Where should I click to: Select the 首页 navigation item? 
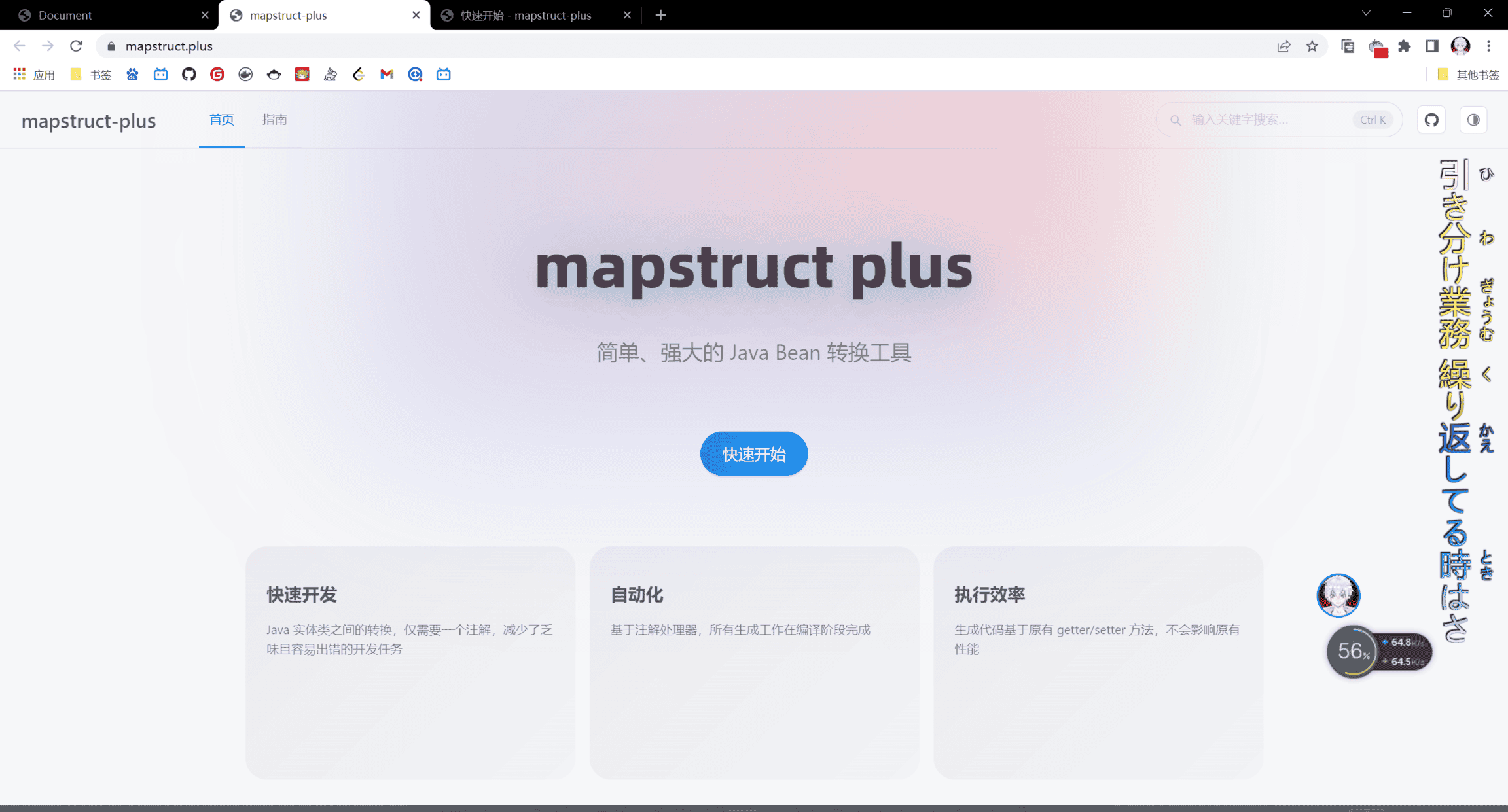pyautogui.click(x=221, y=120)
